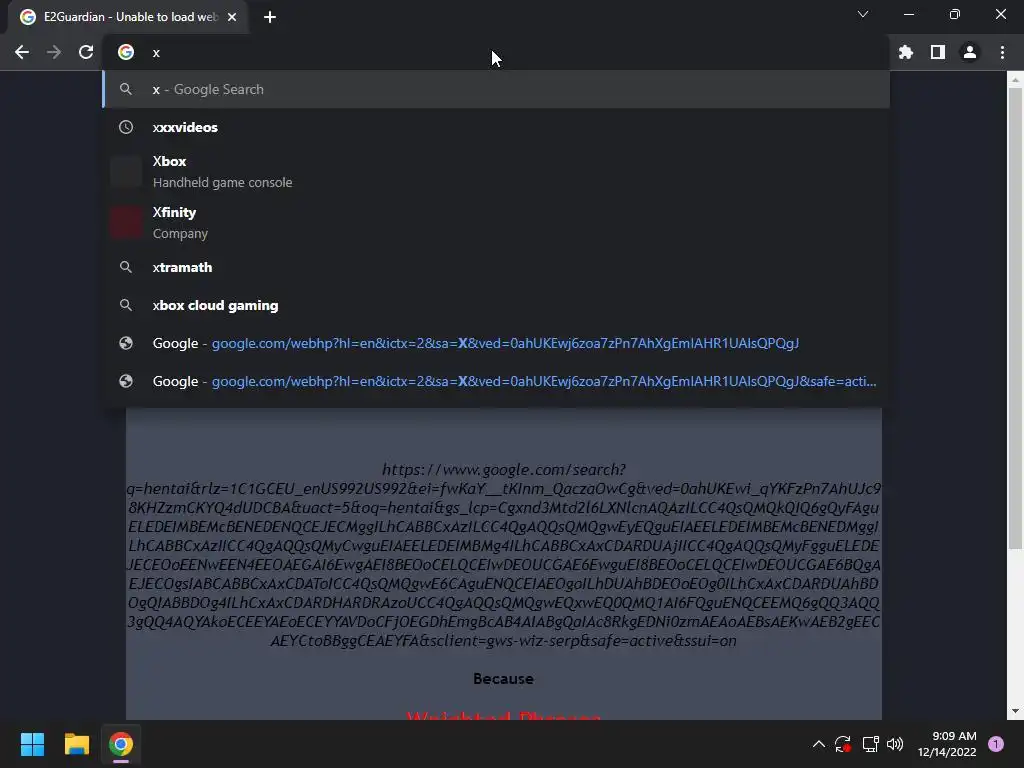
Task: Toggle the browser side panel icon
Action: tap(938, 52)
